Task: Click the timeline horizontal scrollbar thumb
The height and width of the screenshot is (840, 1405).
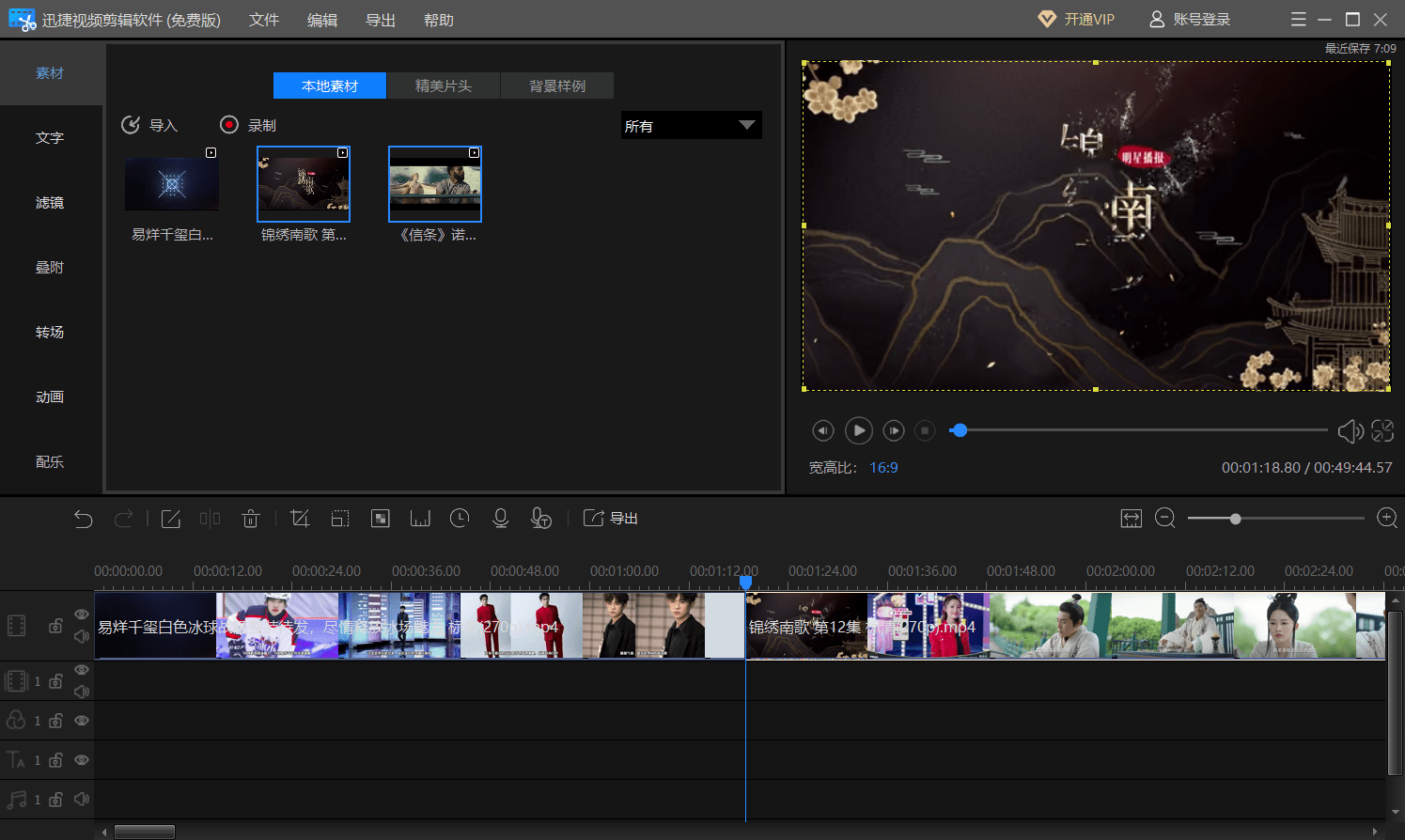Action: pos(145,832)
